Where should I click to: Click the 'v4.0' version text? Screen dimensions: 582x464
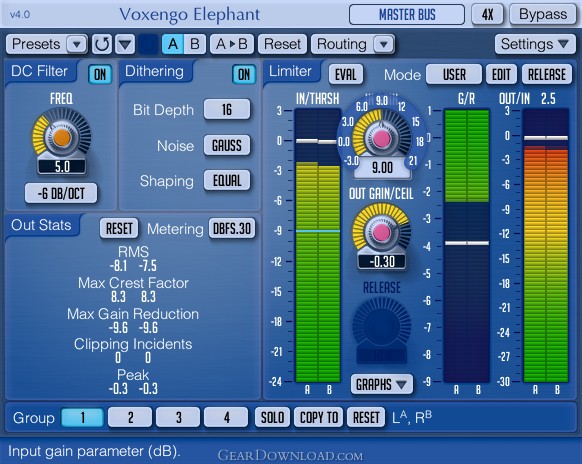(20, 15)
